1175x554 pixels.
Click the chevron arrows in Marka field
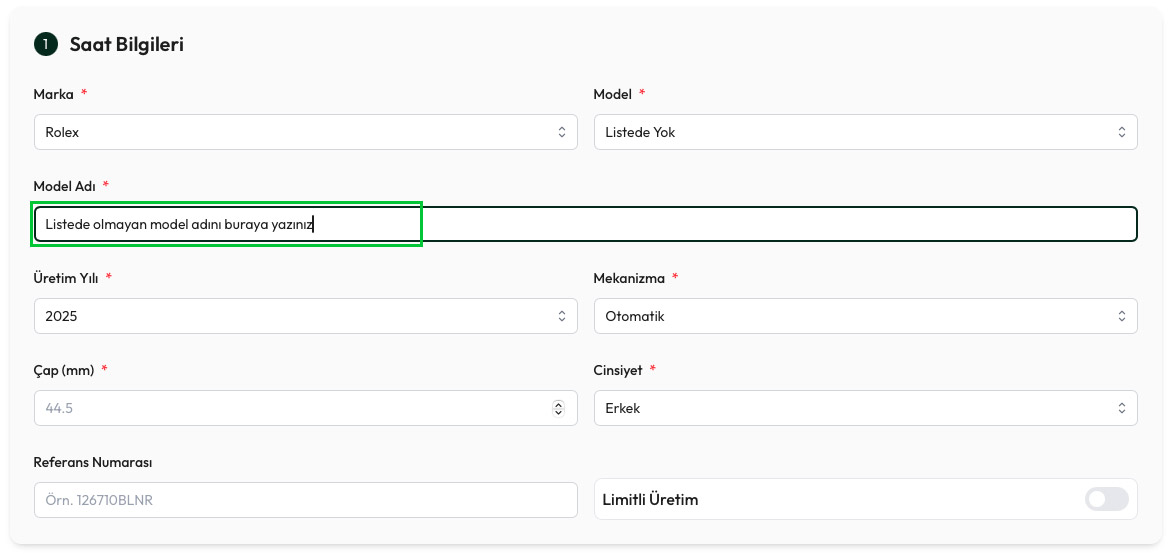561,132
